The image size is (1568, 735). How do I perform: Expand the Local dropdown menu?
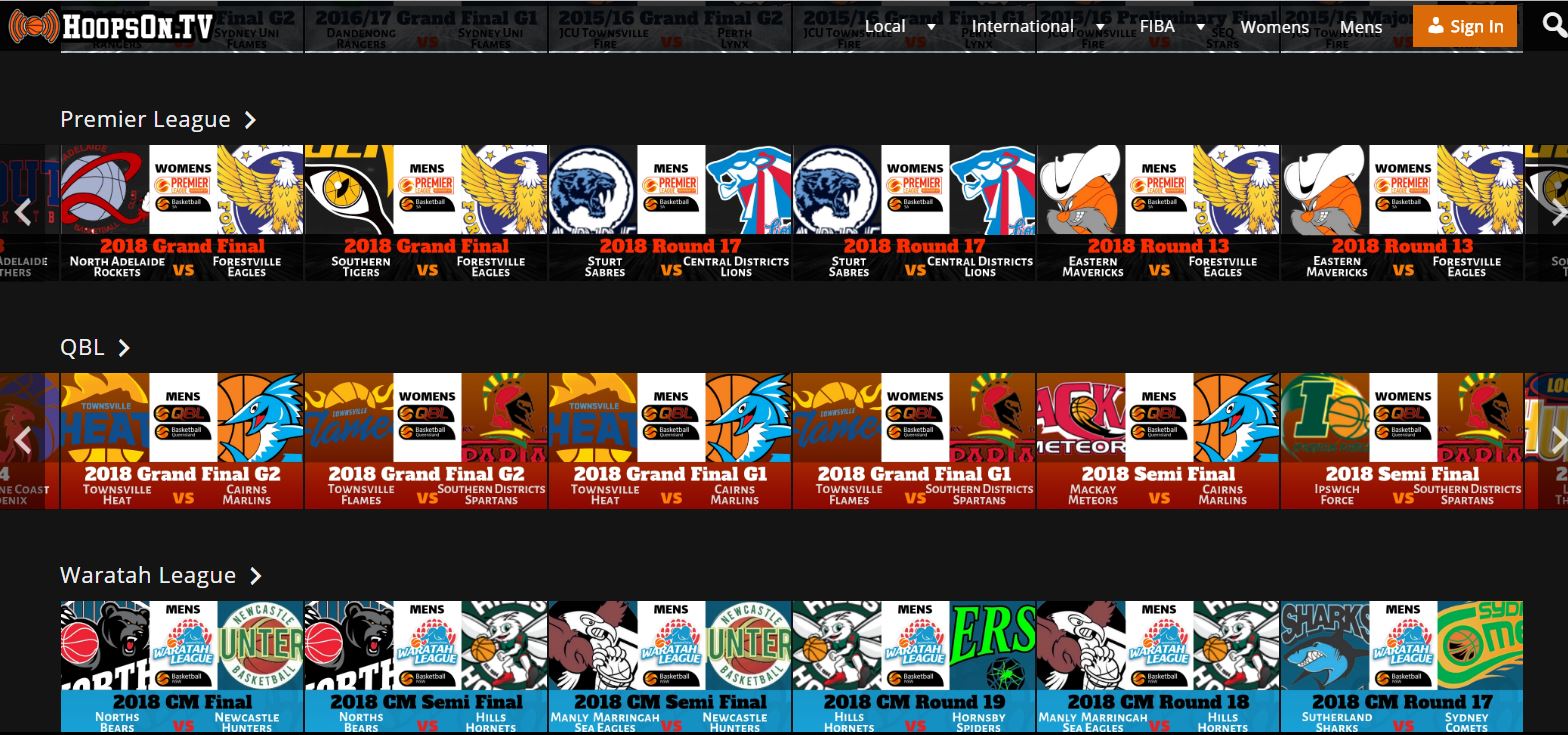click(x=900, y=27)
